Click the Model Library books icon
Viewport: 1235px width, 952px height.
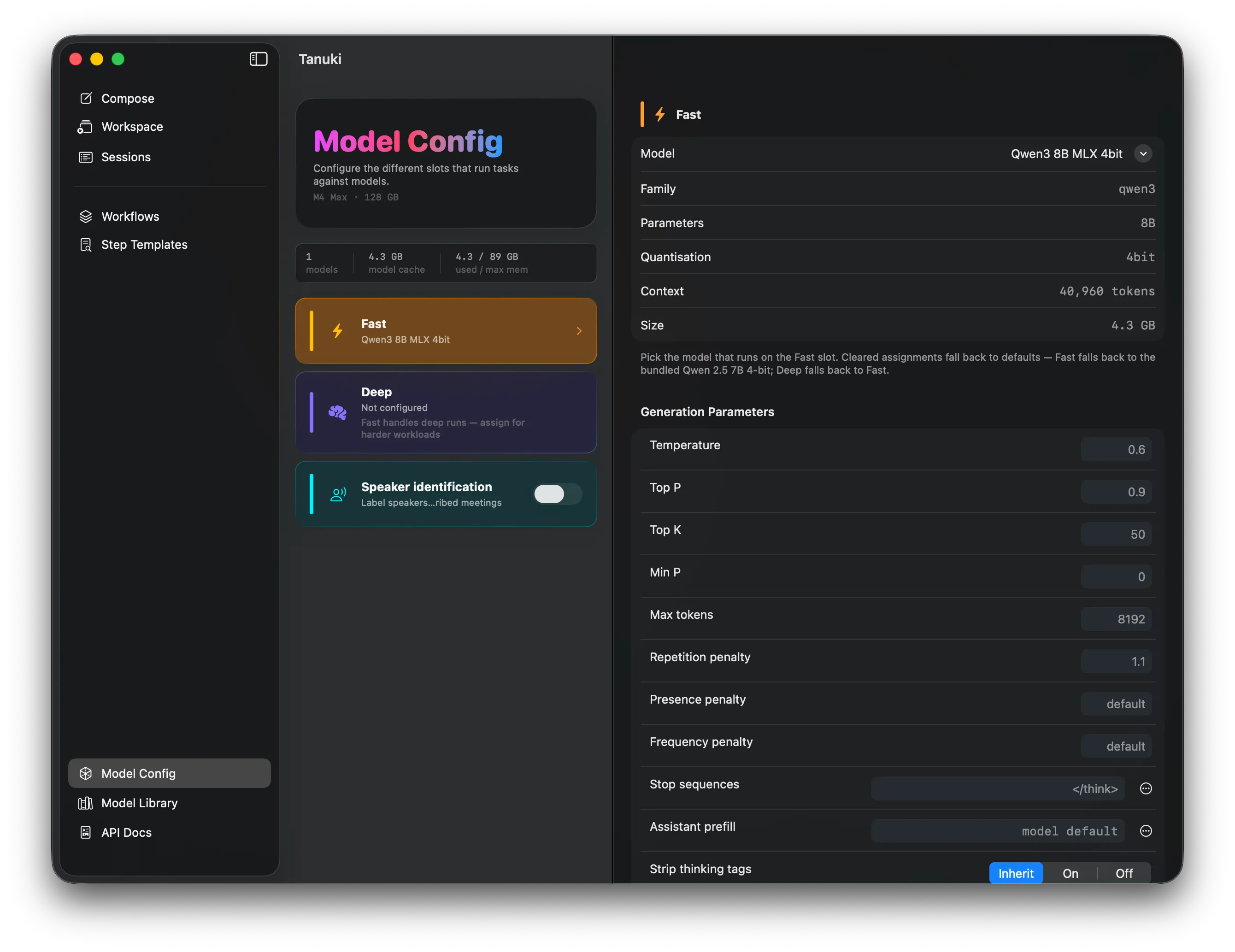(x=85, y=803)
